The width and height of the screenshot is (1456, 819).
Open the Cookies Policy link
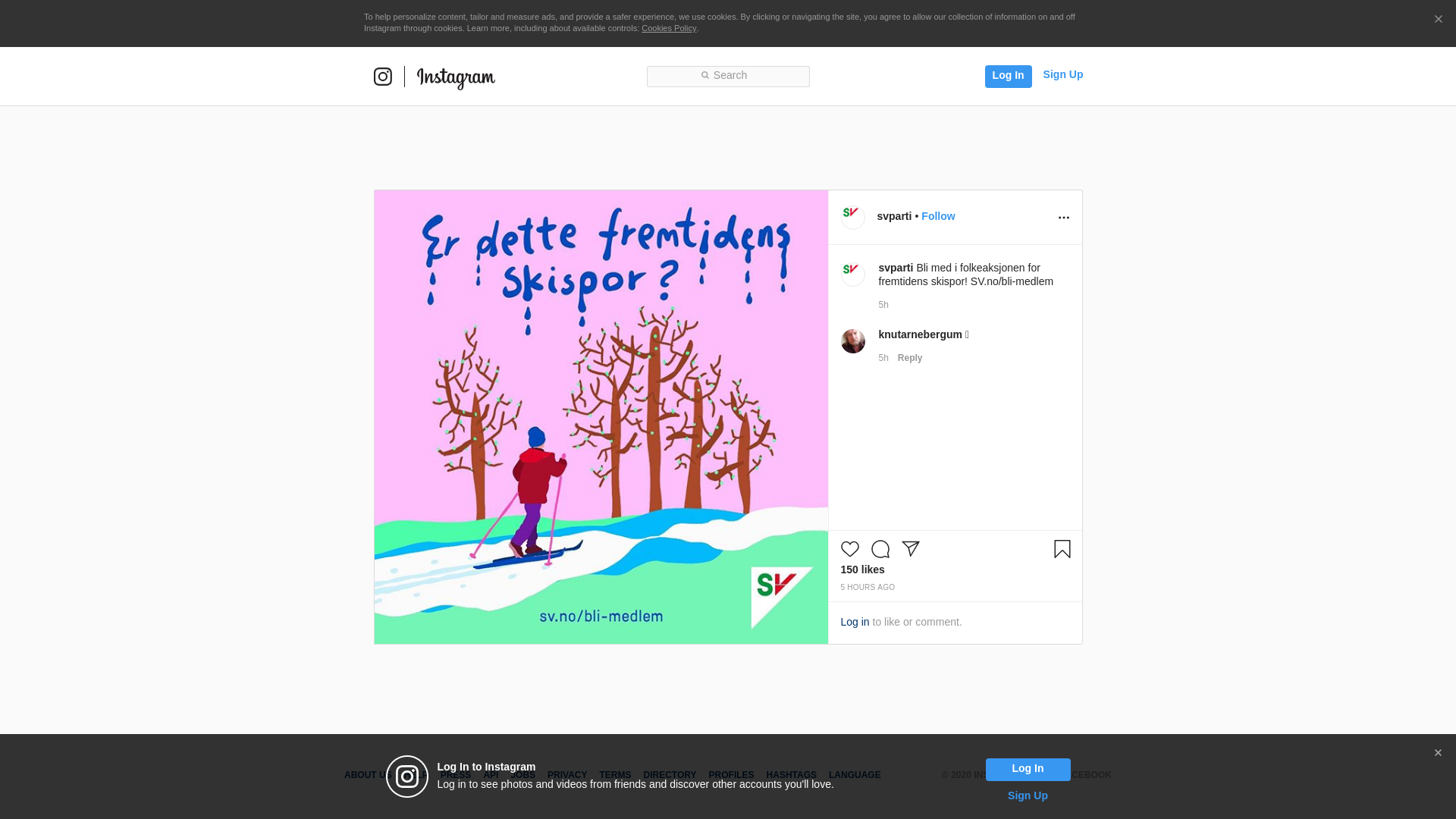(669, 28)
